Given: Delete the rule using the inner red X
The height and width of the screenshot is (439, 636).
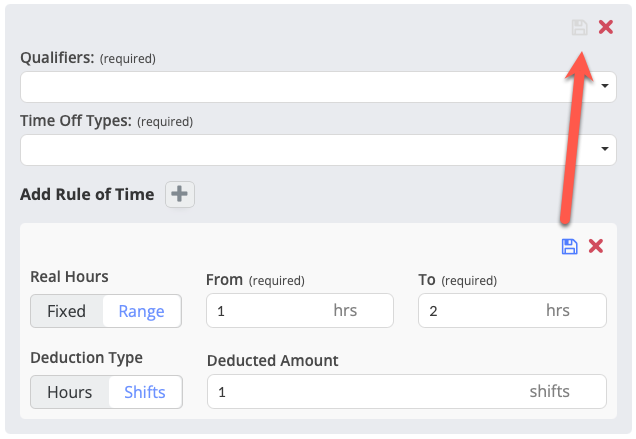Looking at the screenshot, I should coord(596,246).
